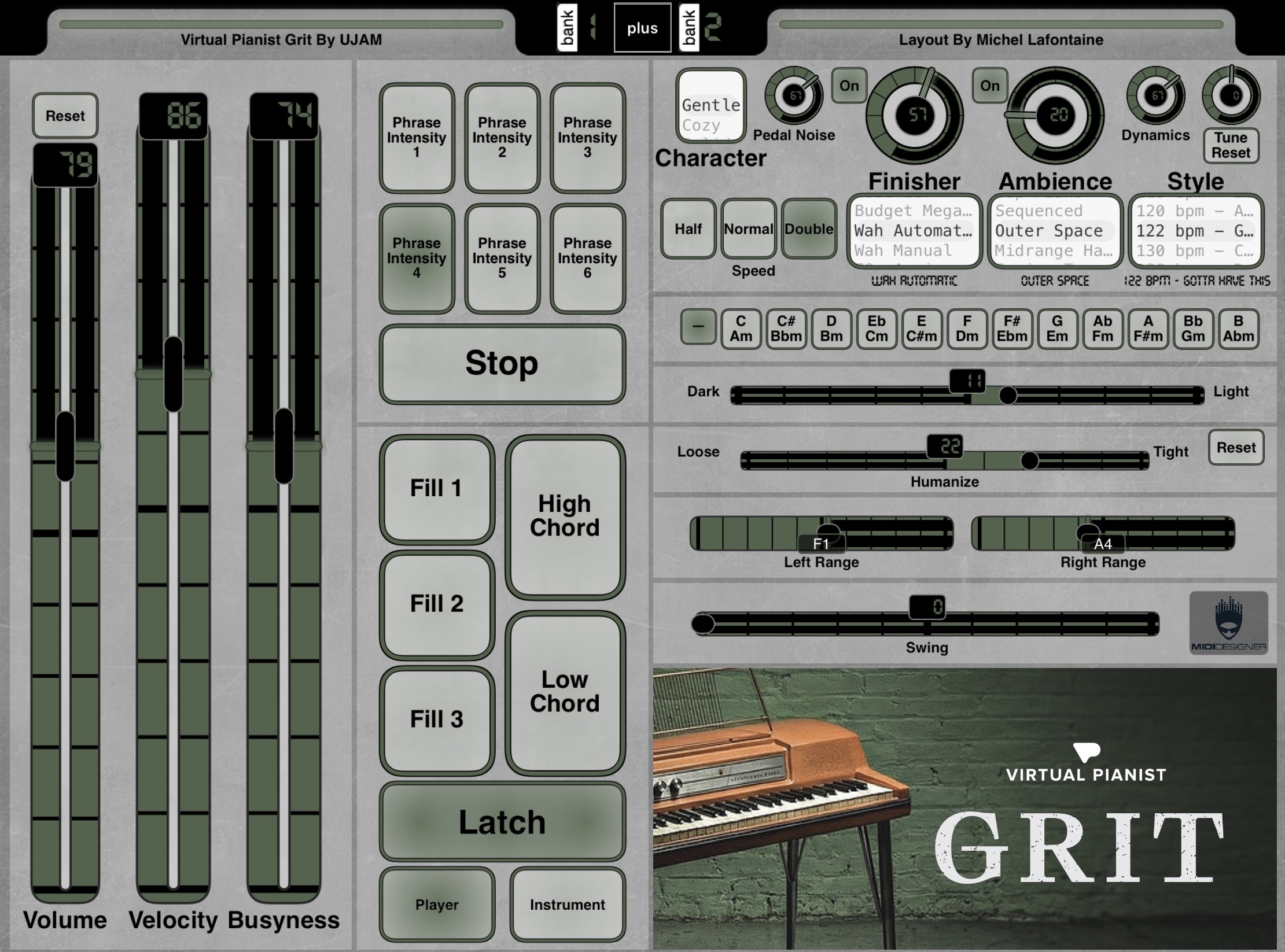Open the Character selector list

point(711,105)
